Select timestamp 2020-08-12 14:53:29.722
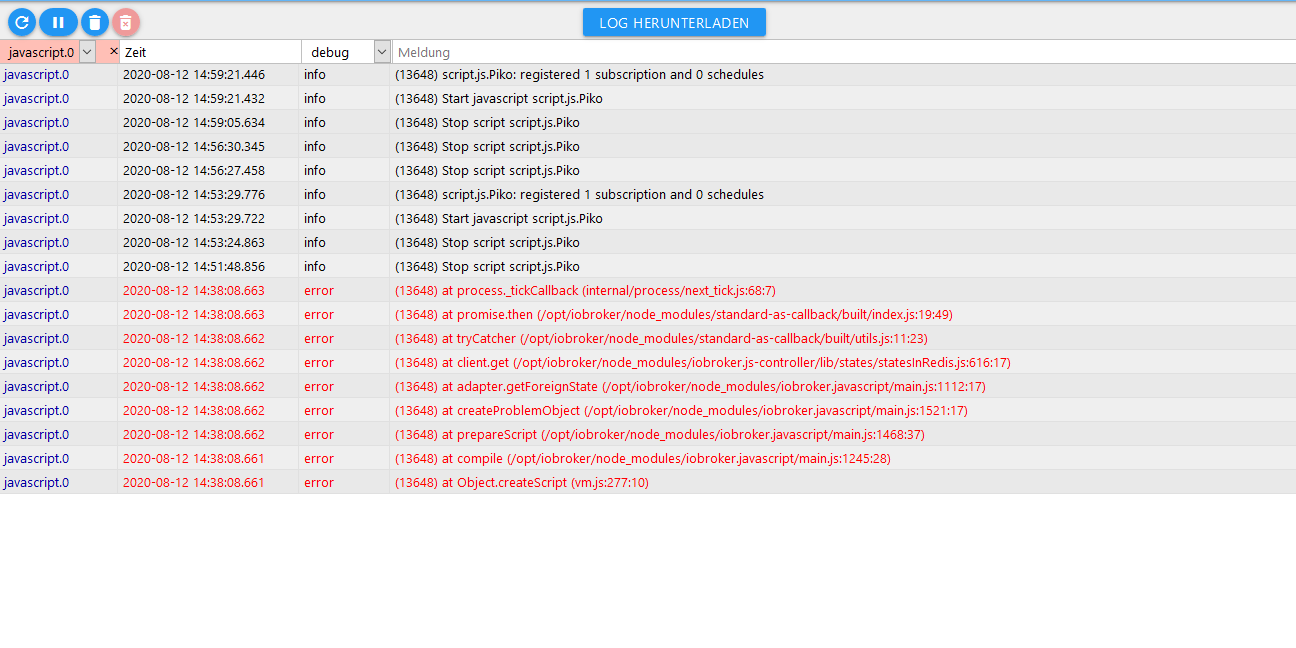1296x648 pixels. click(x=194, y=218)
